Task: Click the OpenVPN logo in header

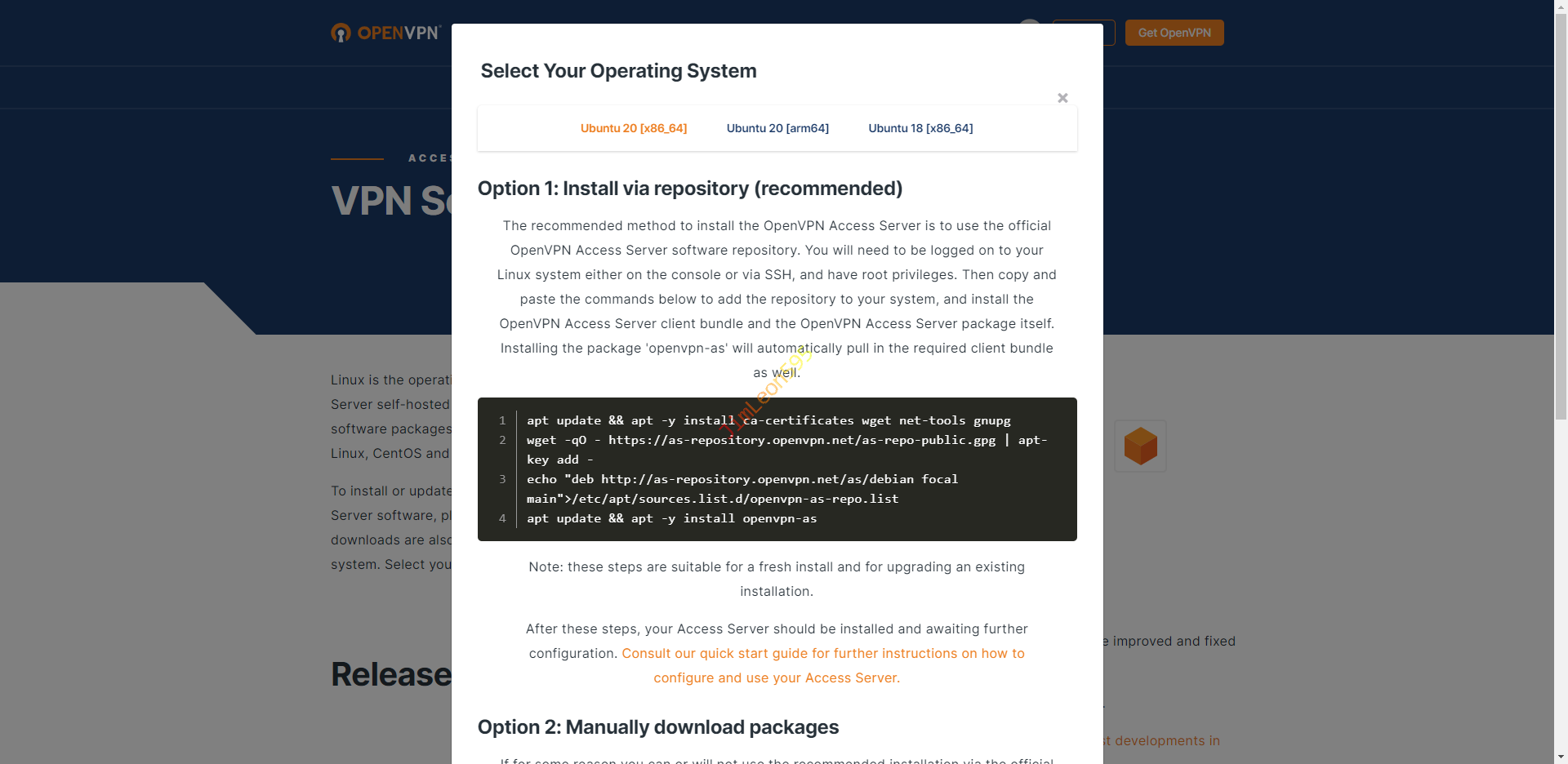Action: coord(385,33)
